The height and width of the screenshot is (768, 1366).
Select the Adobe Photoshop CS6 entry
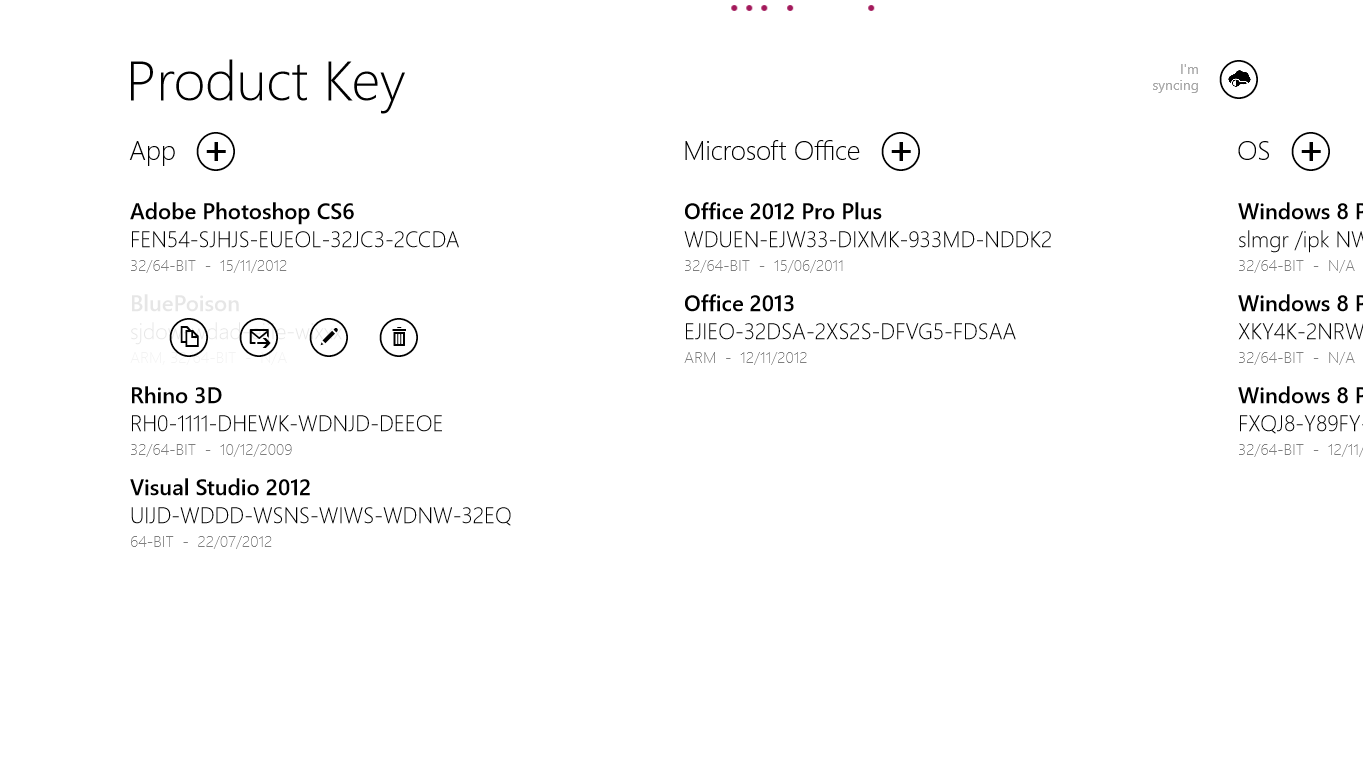point(242,212)
